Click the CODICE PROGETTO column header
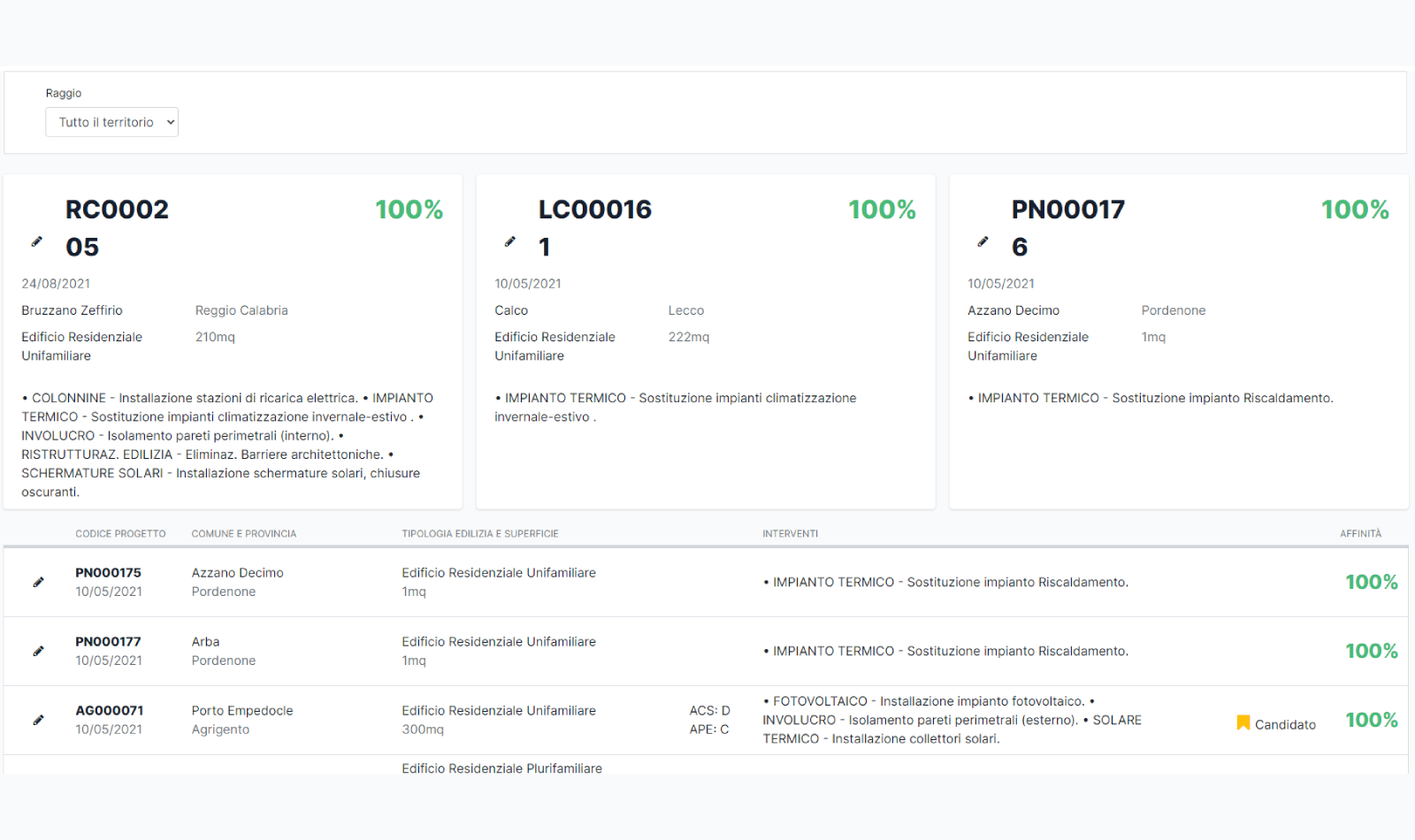The image size is (1415, 840). pyautogui.click(x=120, y=534)
